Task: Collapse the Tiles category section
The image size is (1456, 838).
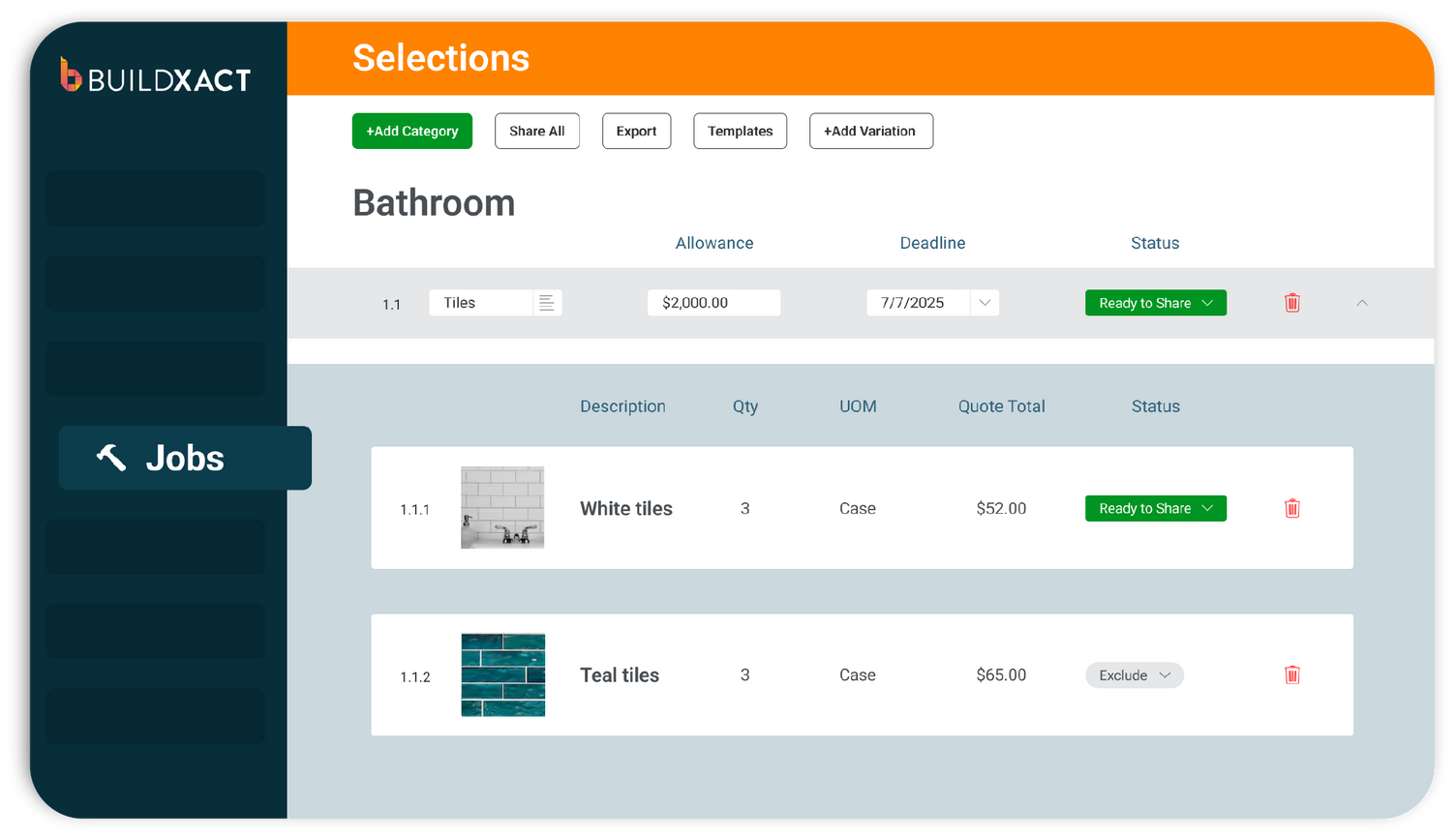Action: click(x=1362, y=302)
